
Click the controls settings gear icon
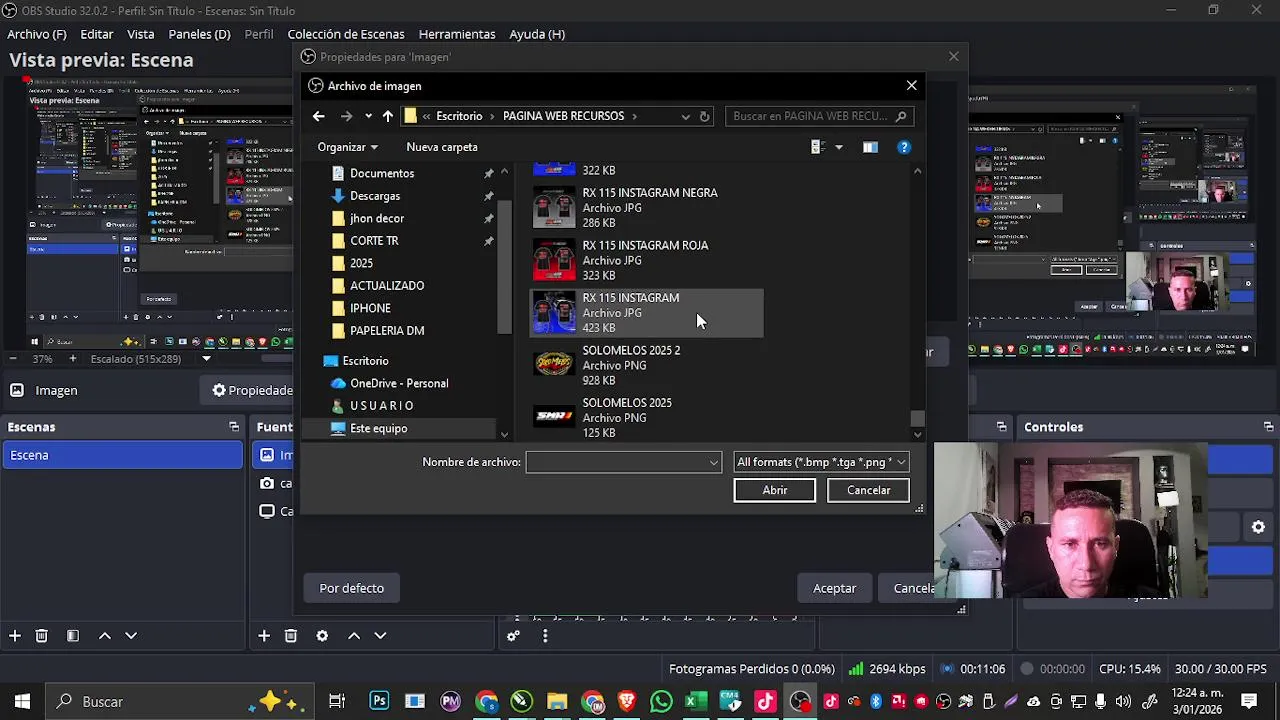click(1259, 527)
